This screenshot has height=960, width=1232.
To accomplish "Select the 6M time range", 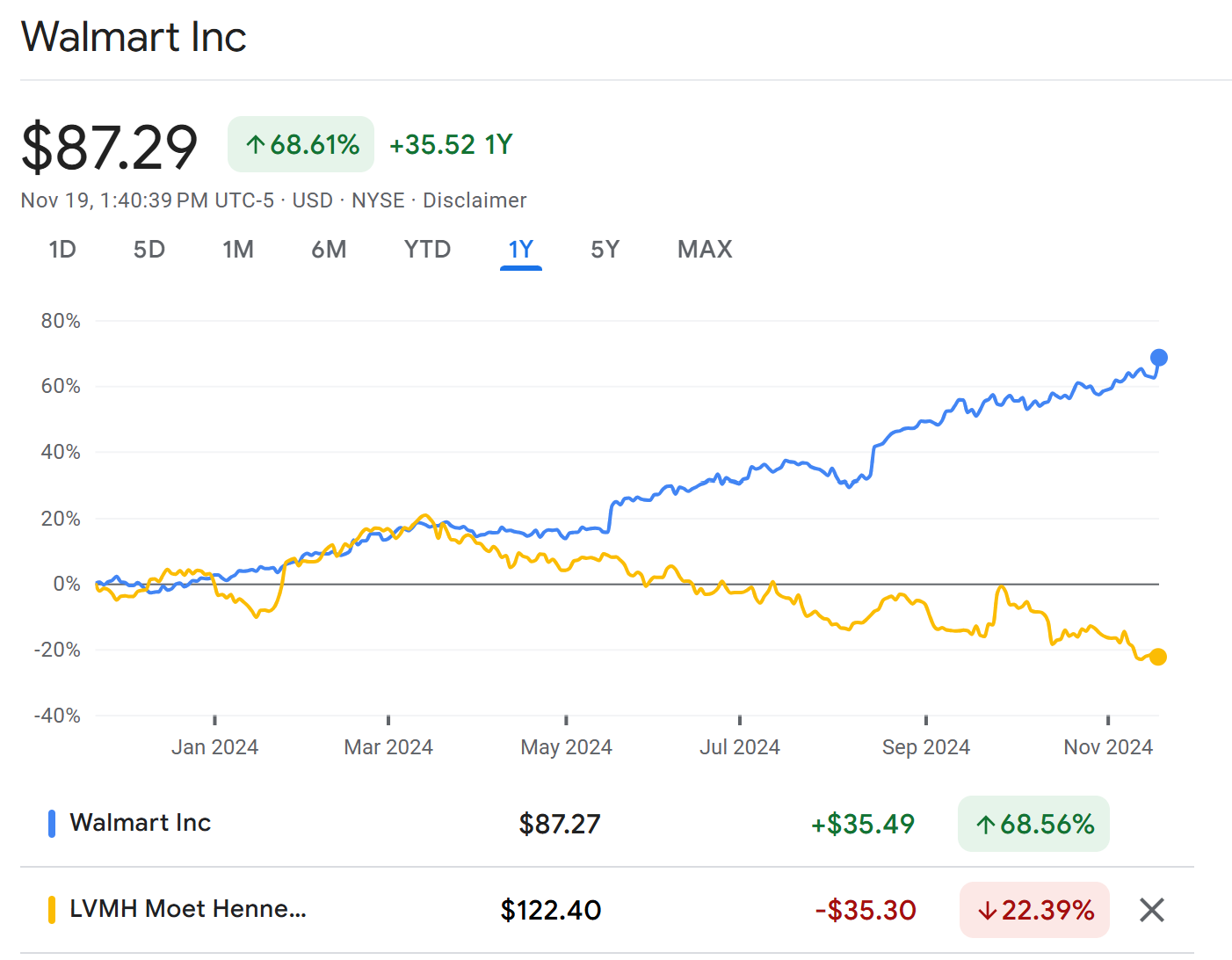I will (x=330, y=250).
